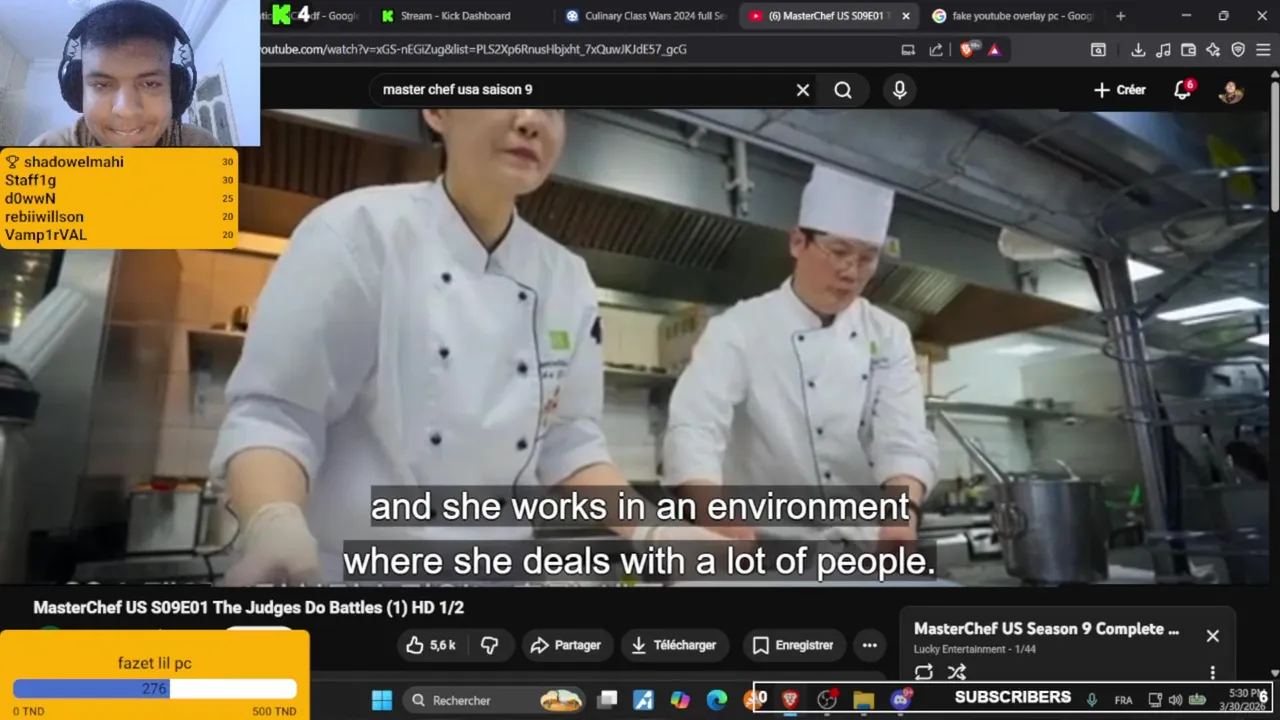This screenshot has height=720, width=1280.
Task: Switch to Stream - Kick Dashboard tab
Action: 455,16
